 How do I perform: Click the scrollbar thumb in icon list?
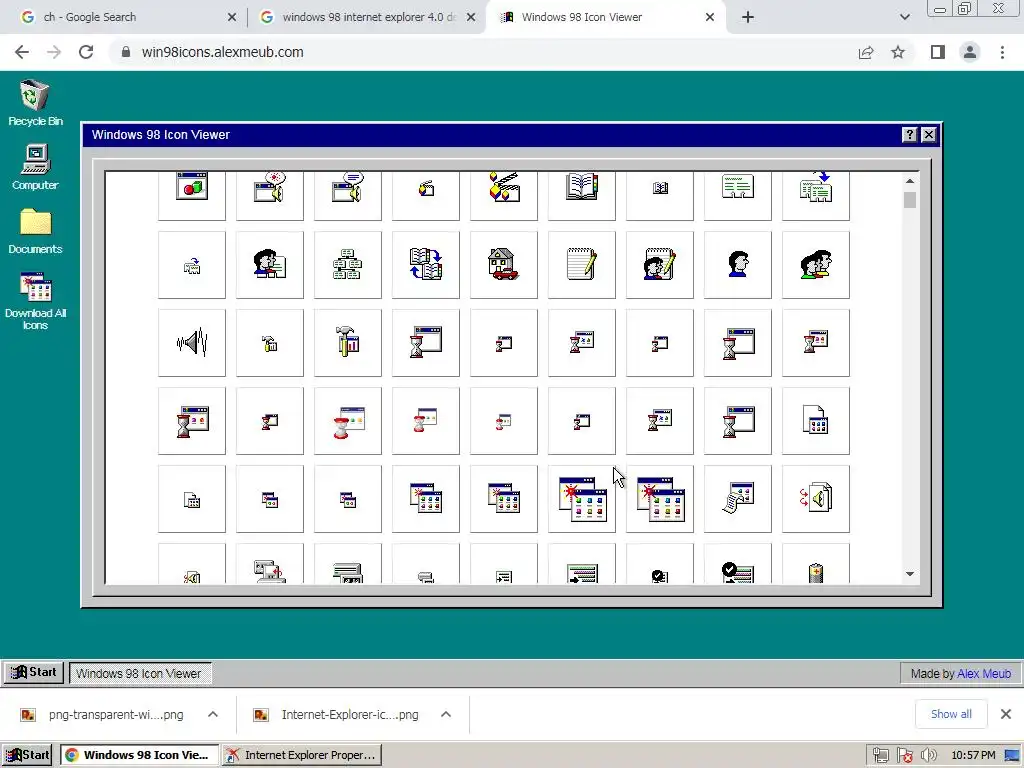(x=910, y=200)
